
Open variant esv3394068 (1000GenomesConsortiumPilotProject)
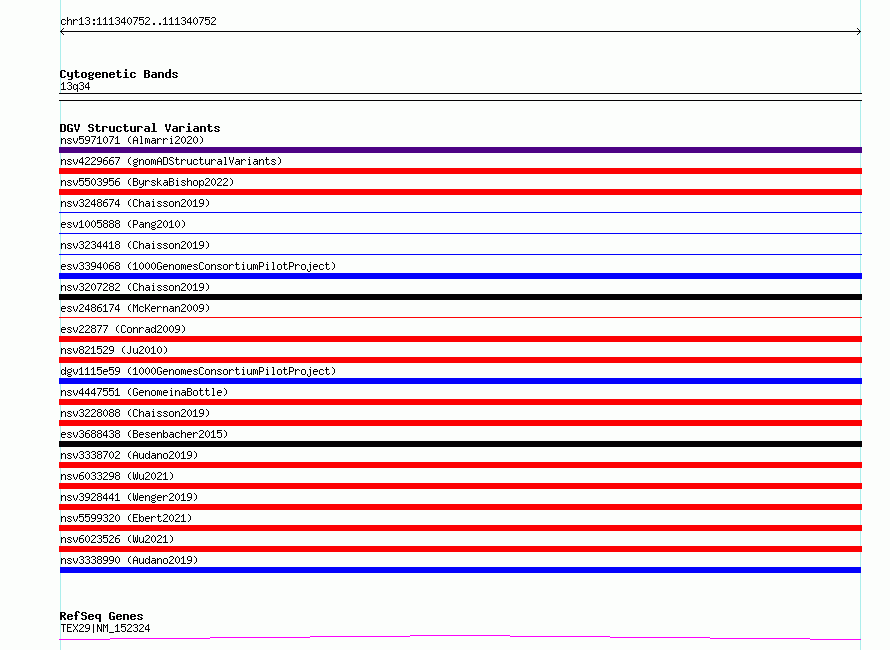(198, 266)
